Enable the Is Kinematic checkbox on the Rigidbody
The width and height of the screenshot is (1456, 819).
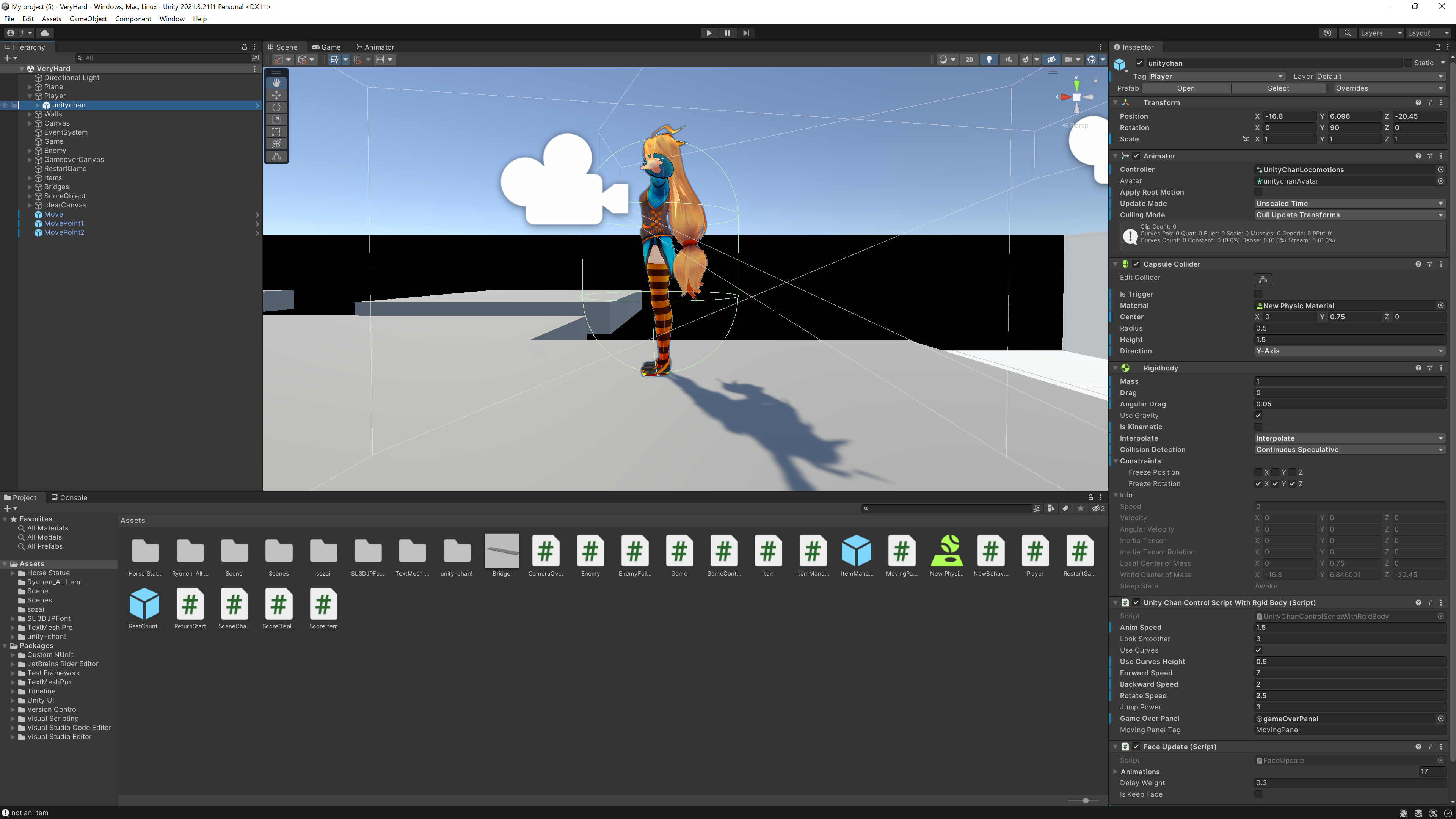(x=1258, y=427)
